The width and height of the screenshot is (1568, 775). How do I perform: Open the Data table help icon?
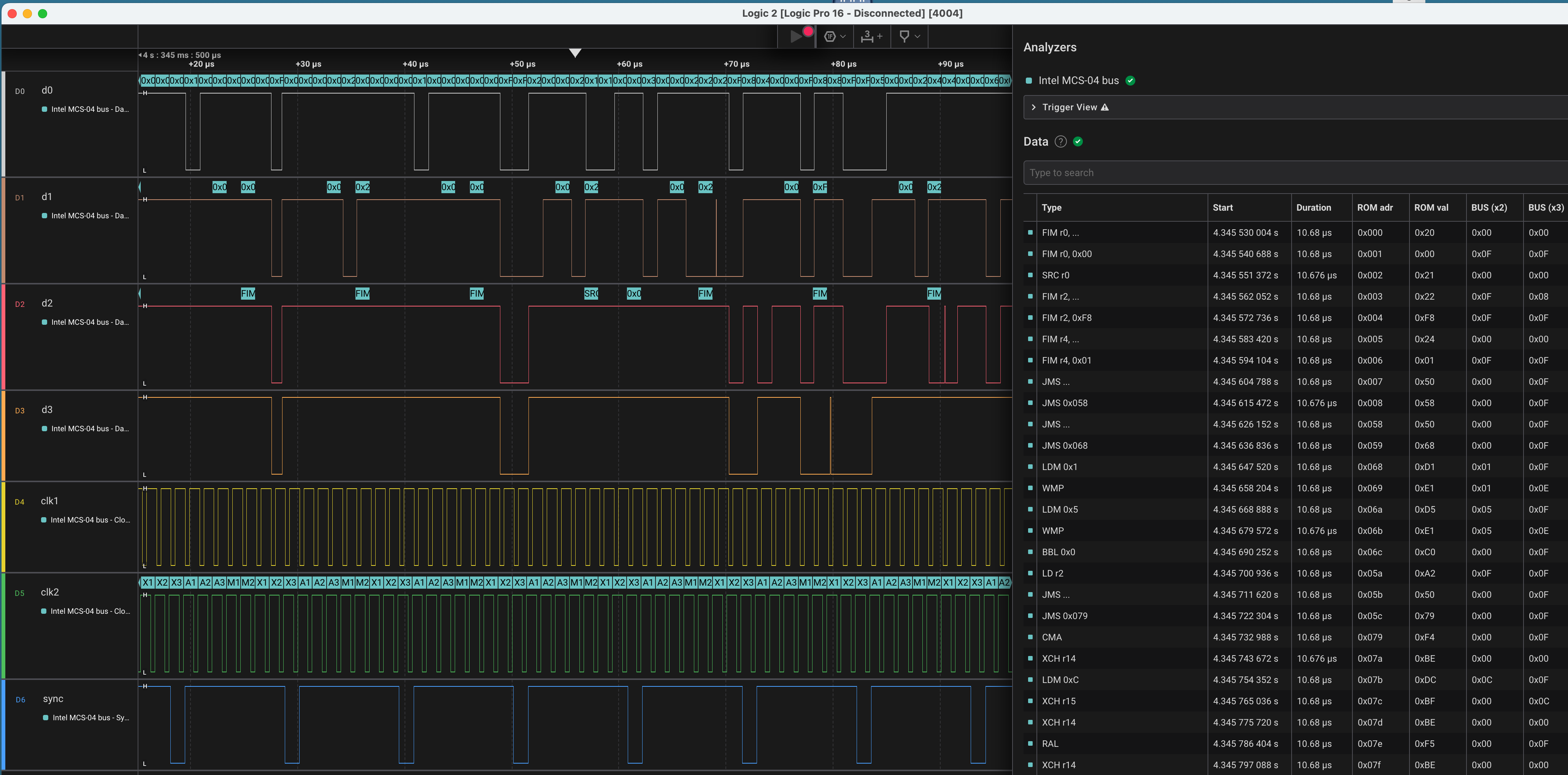[x=1060, y=142]
